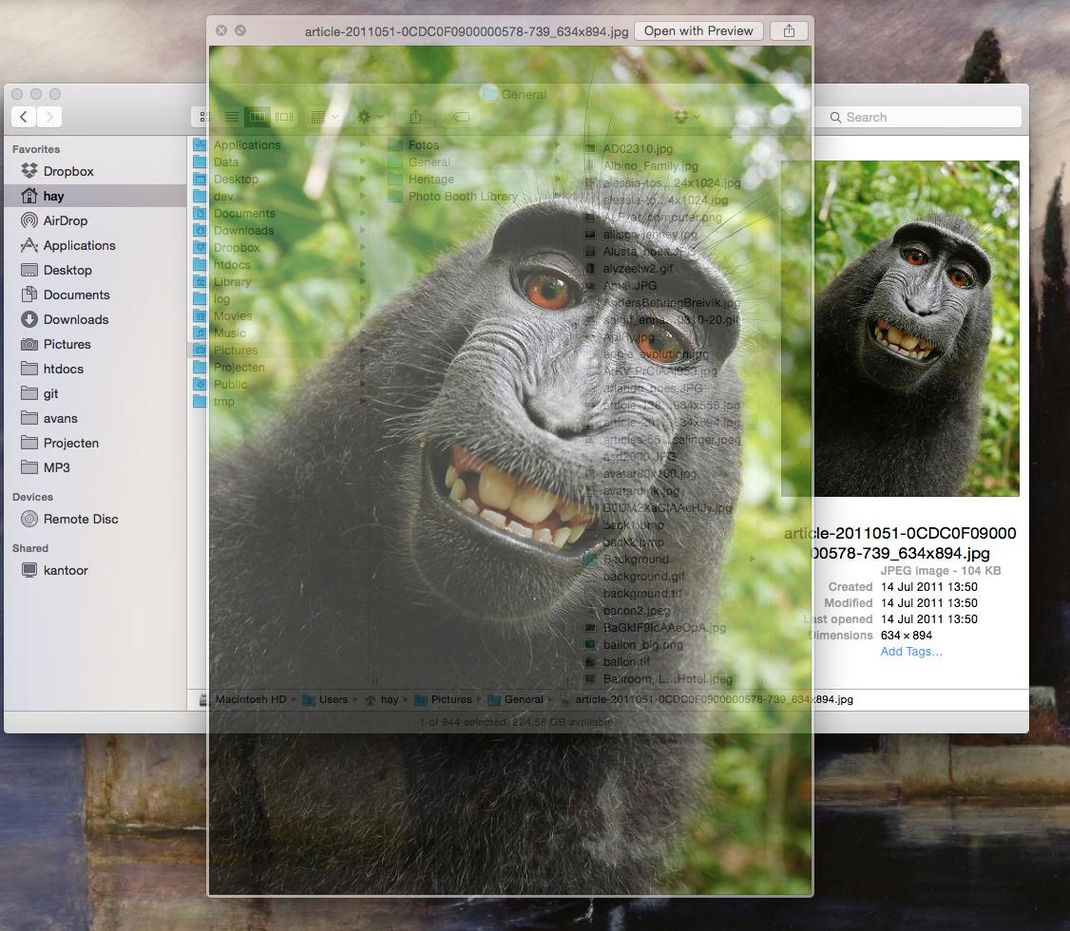Image resolution: width=1070 pixels, height=931 pixels.
Task: Select Remote Disc under Devices
Action: (95, 519)
